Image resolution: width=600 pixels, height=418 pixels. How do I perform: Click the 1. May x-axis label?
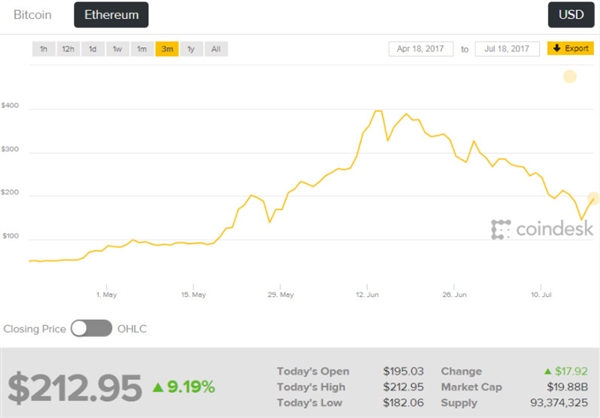pyautogui.click(x=106, y=295)
